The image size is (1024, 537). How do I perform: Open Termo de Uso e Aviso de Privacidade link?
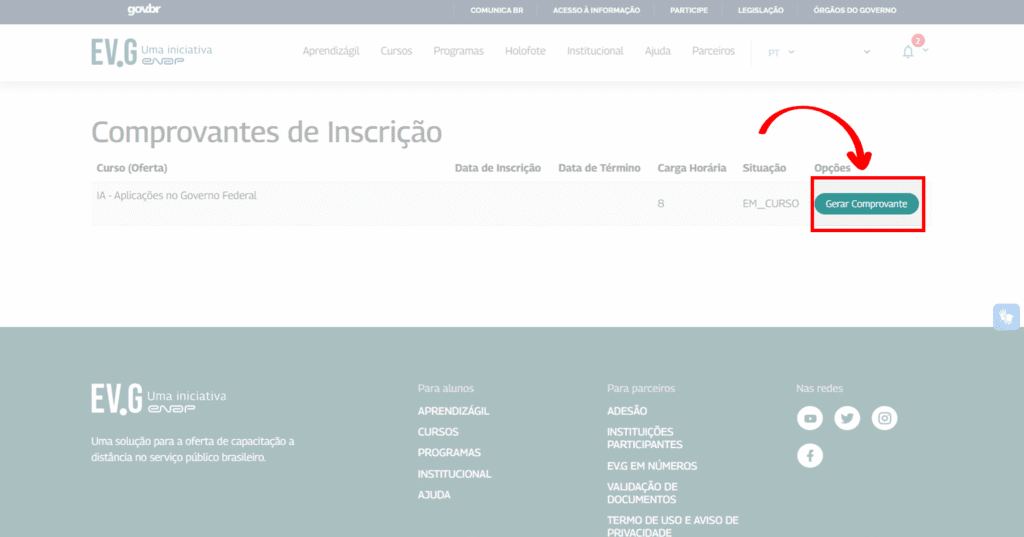click(673, 526)
